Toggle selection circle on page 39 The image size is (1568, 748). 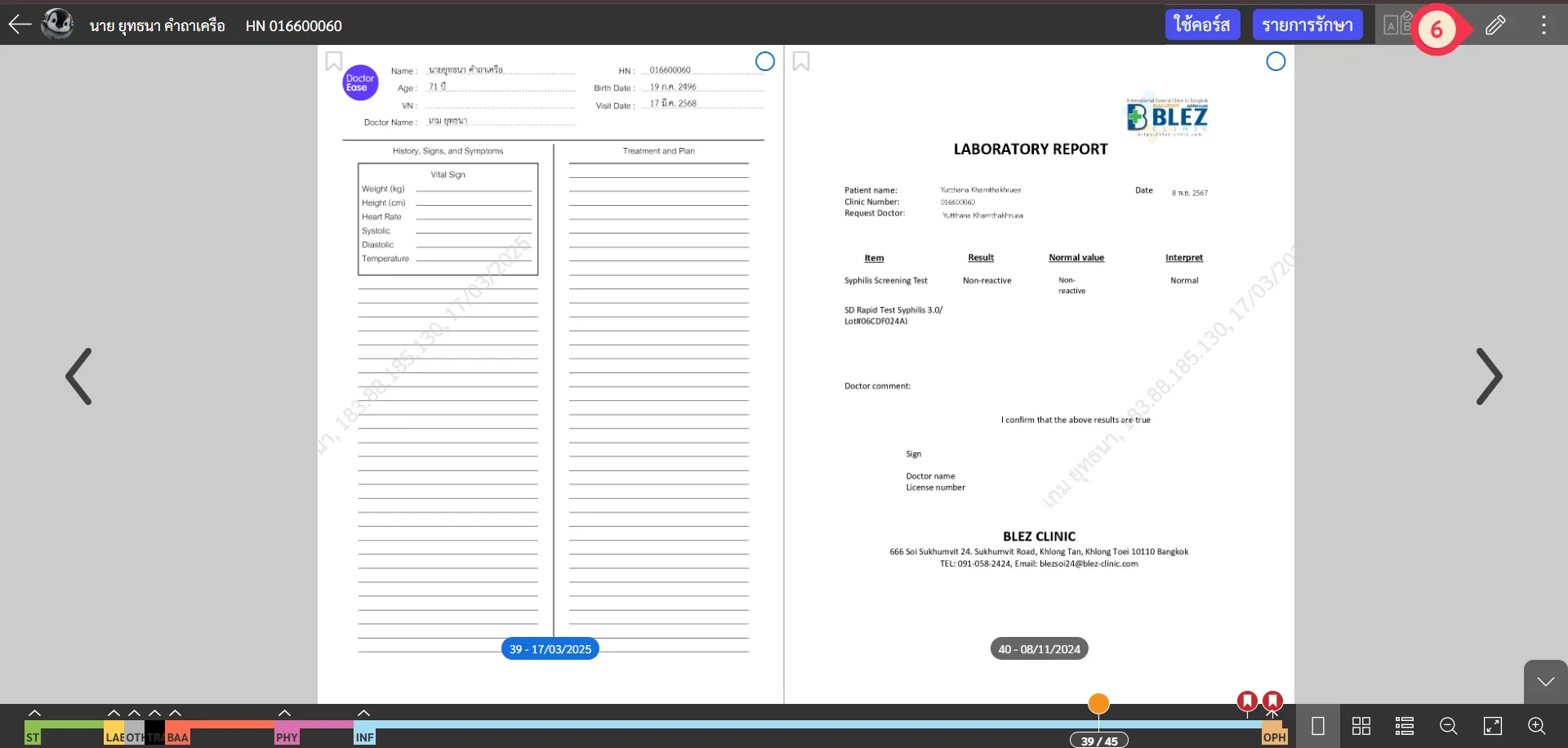pyautogui.click(x=764, y=61)
